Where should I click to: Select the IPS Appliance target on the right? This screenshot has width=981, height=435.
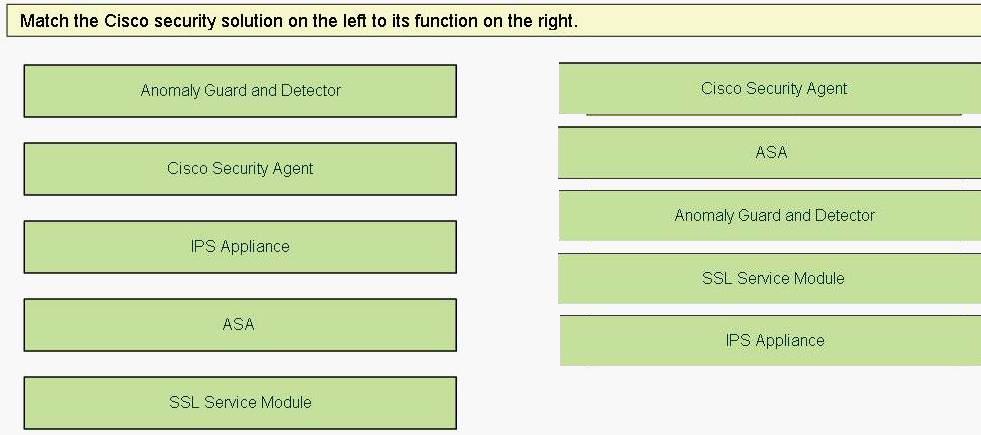pyautogui.click(x=770, y=340)
